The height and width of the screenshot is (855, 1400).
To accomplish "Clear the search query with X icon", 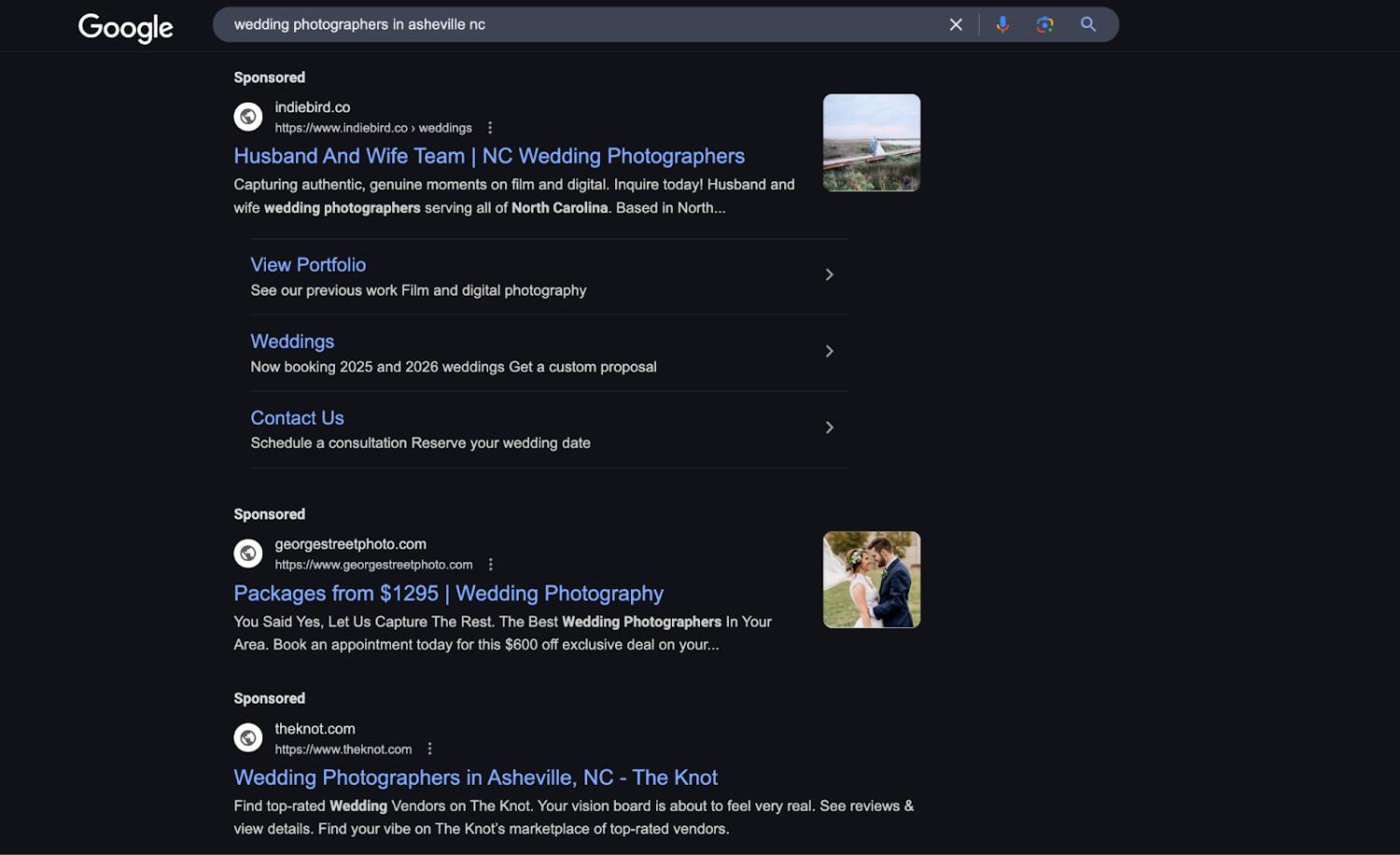I will click(956, 25).
